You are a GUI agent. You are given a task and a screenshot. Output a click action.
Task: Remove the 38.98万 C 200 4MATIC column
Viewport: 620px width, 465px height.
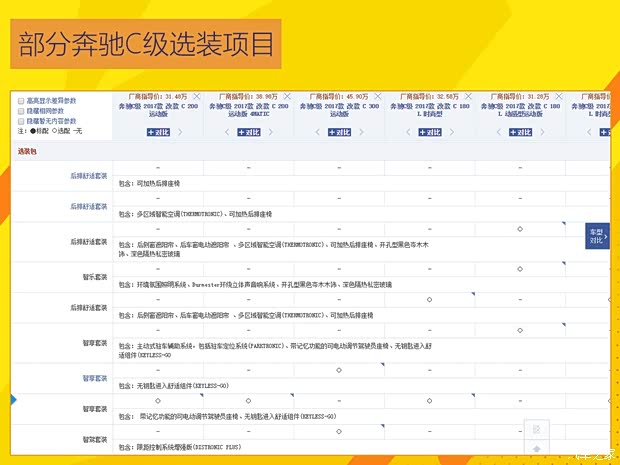point(287,96)
